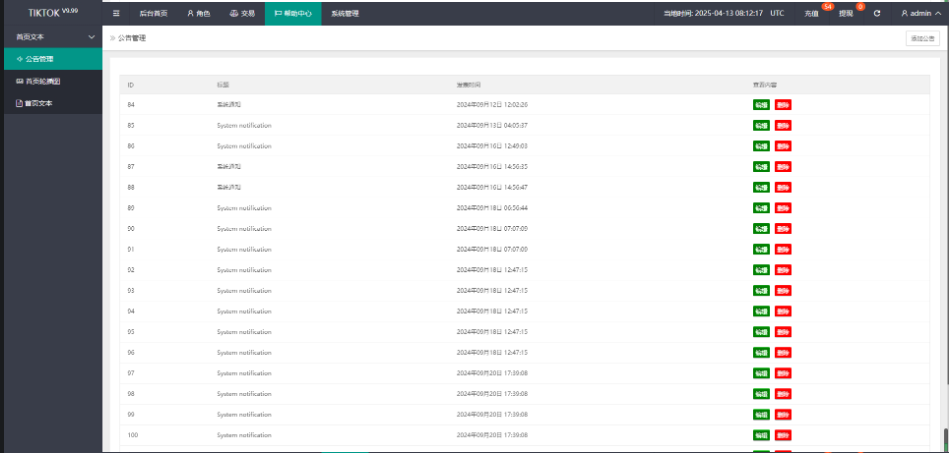The height and width of the screenshot is (453, 949).
Task: Delete announcement ID 95
Action: (783, 332)
